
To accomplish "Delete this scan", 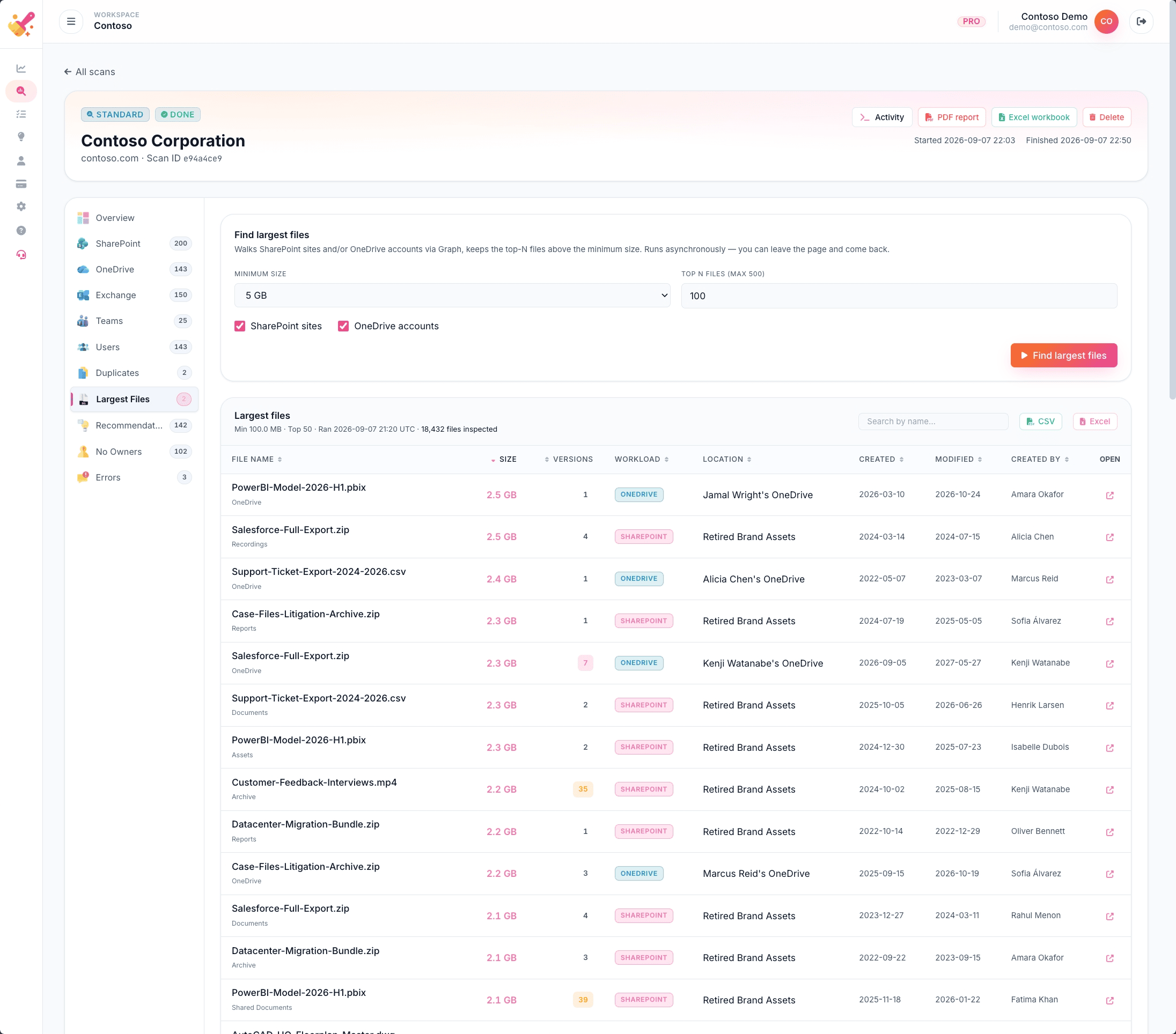I will point(1106,117).
